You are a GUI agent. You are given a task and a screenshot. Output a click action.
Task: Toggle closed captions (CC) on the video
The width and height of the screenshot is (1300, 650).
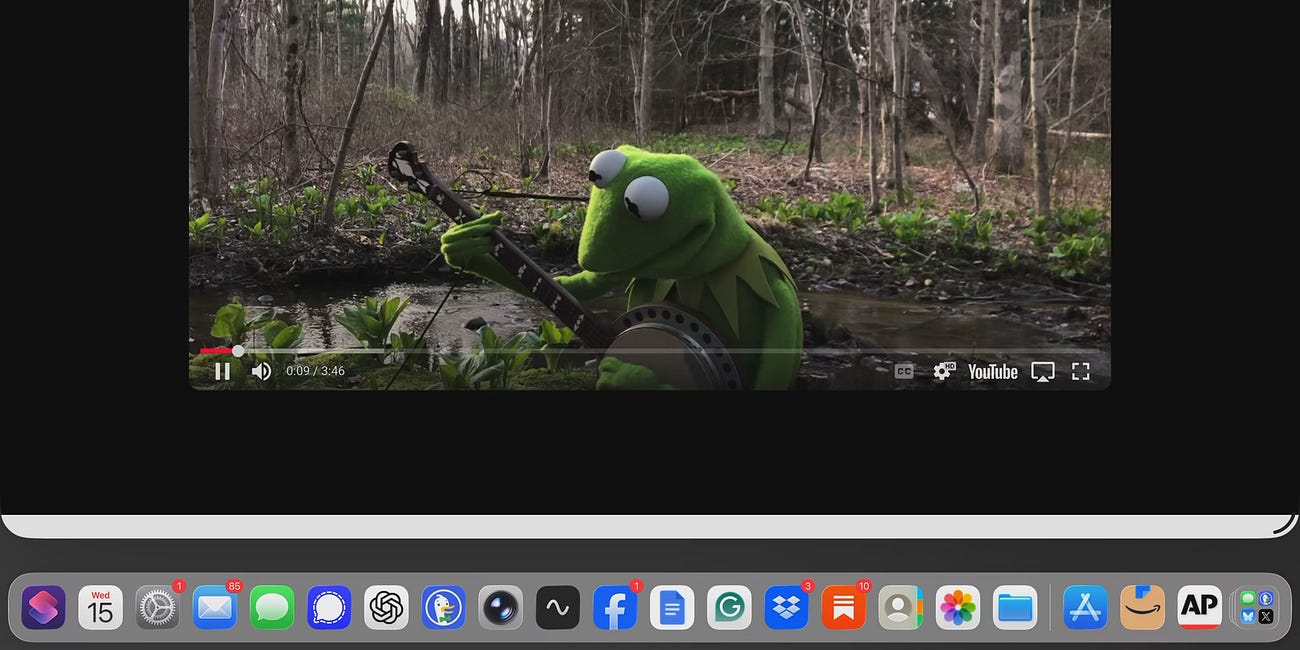pyautogui.click(x=904, y=371)
